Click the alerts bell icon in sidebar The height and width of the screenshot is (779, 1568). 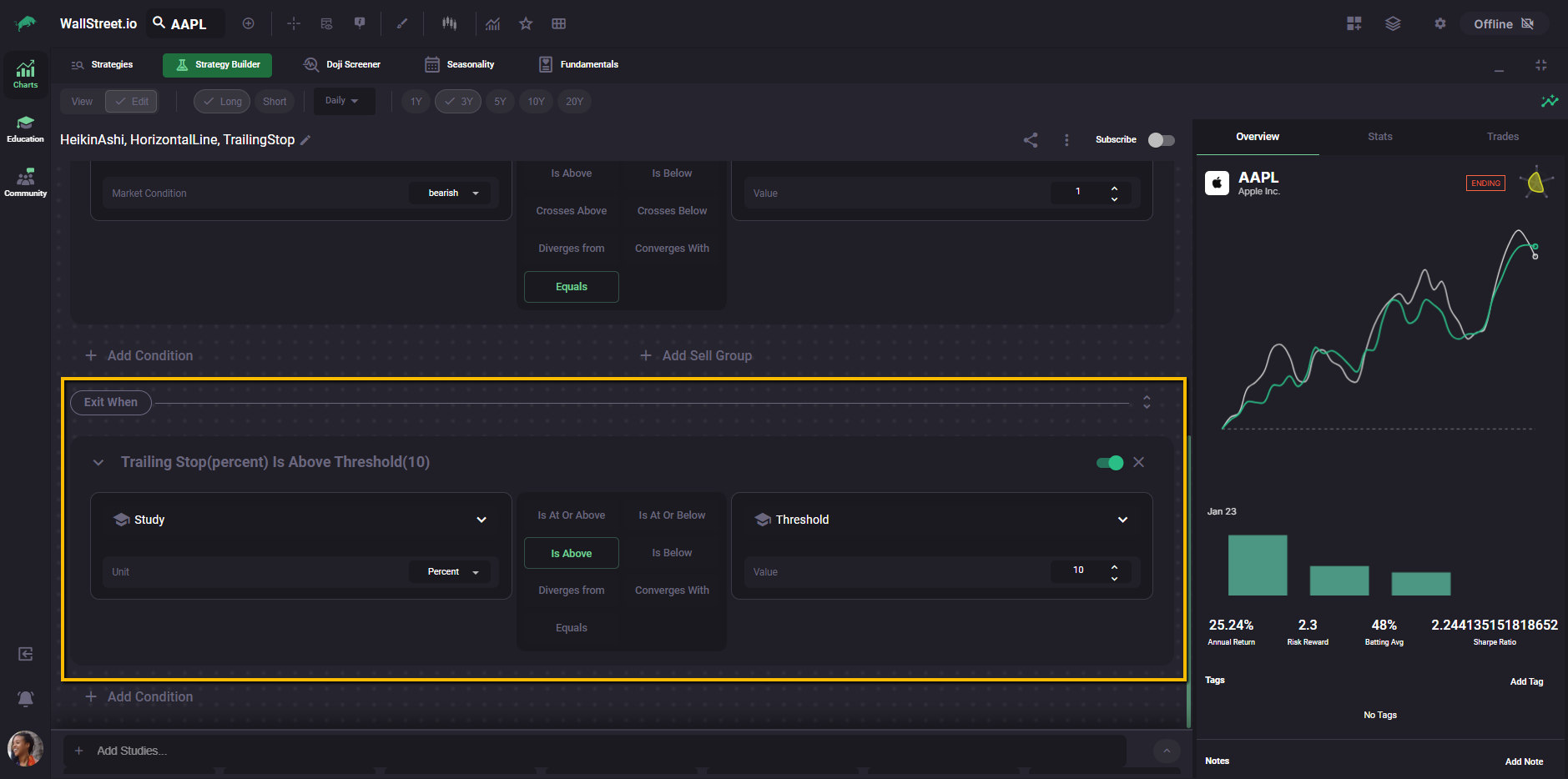[26, 698]
